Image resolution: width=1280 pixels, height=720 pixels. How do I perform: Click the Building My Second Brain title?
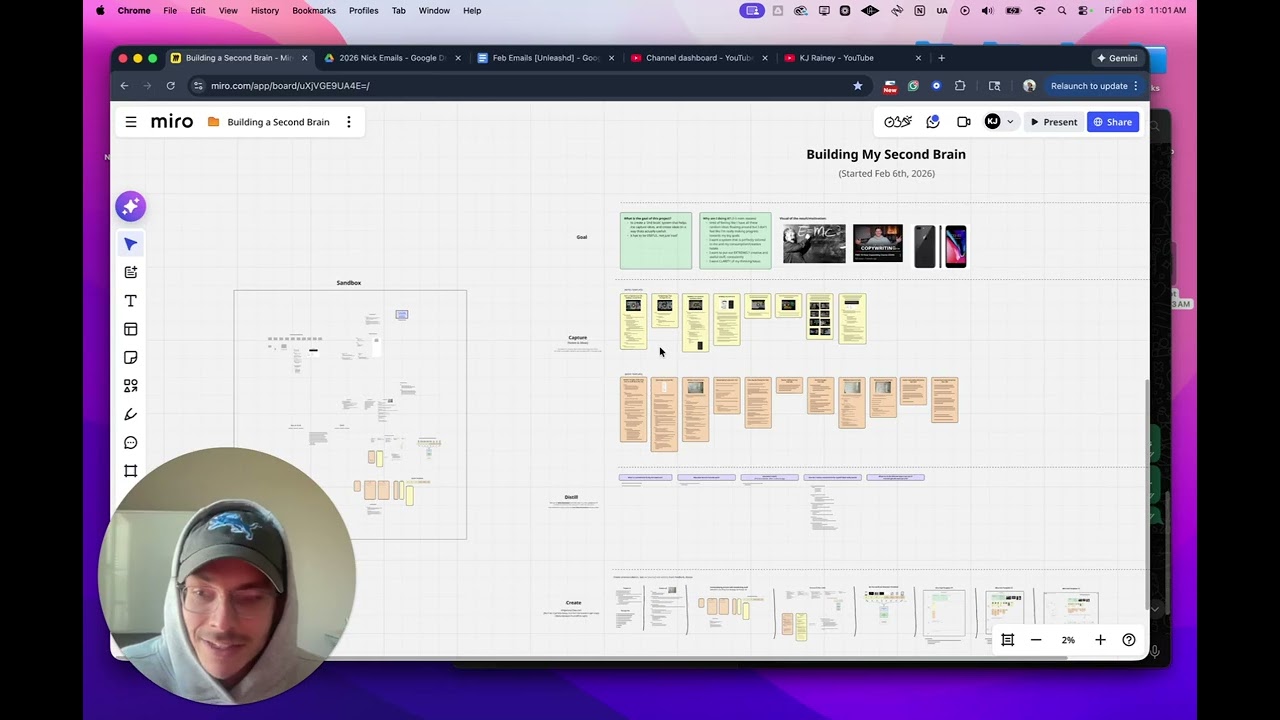(886, 154)
